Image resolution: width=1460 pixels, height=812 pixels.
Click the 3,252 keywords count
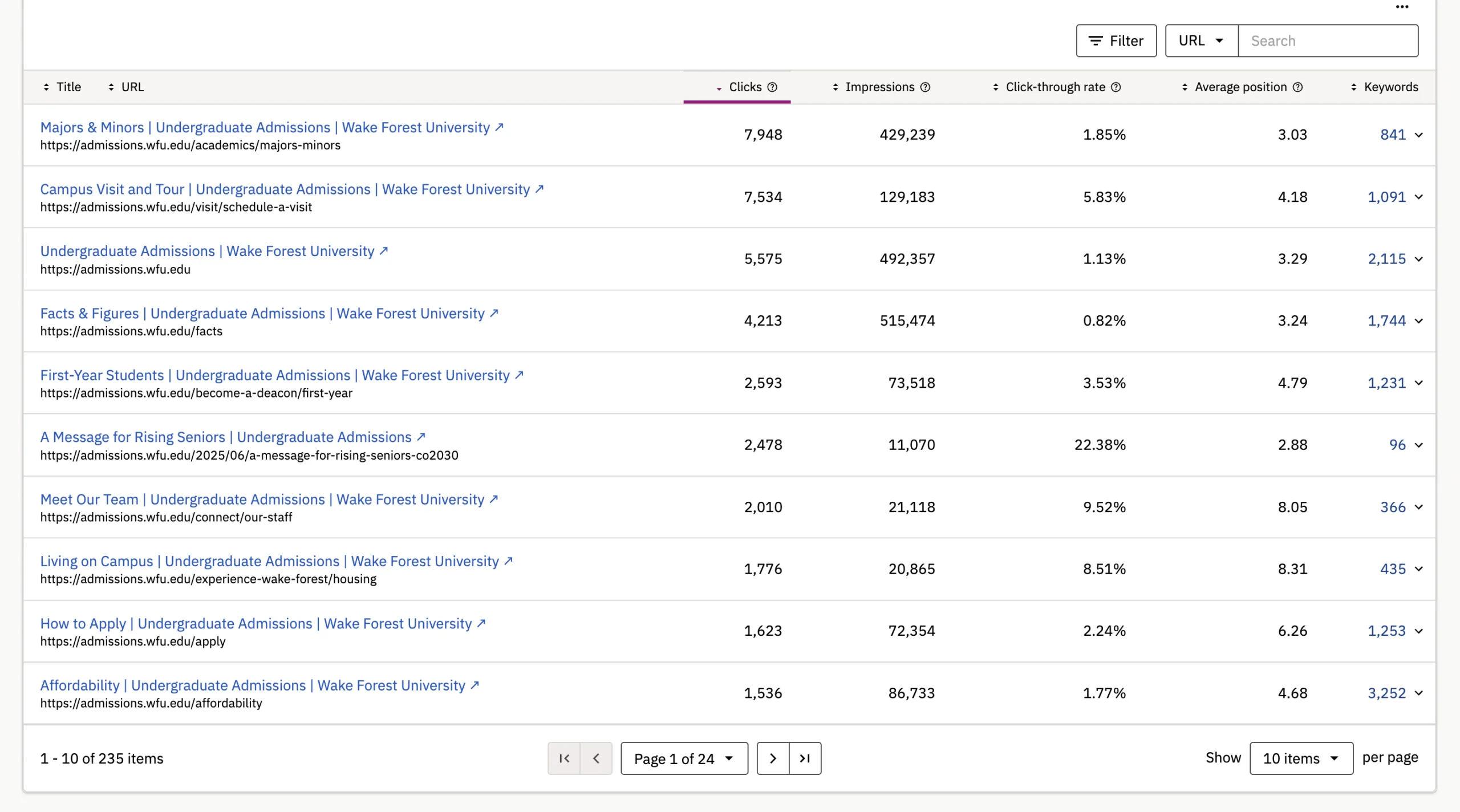1386,693
